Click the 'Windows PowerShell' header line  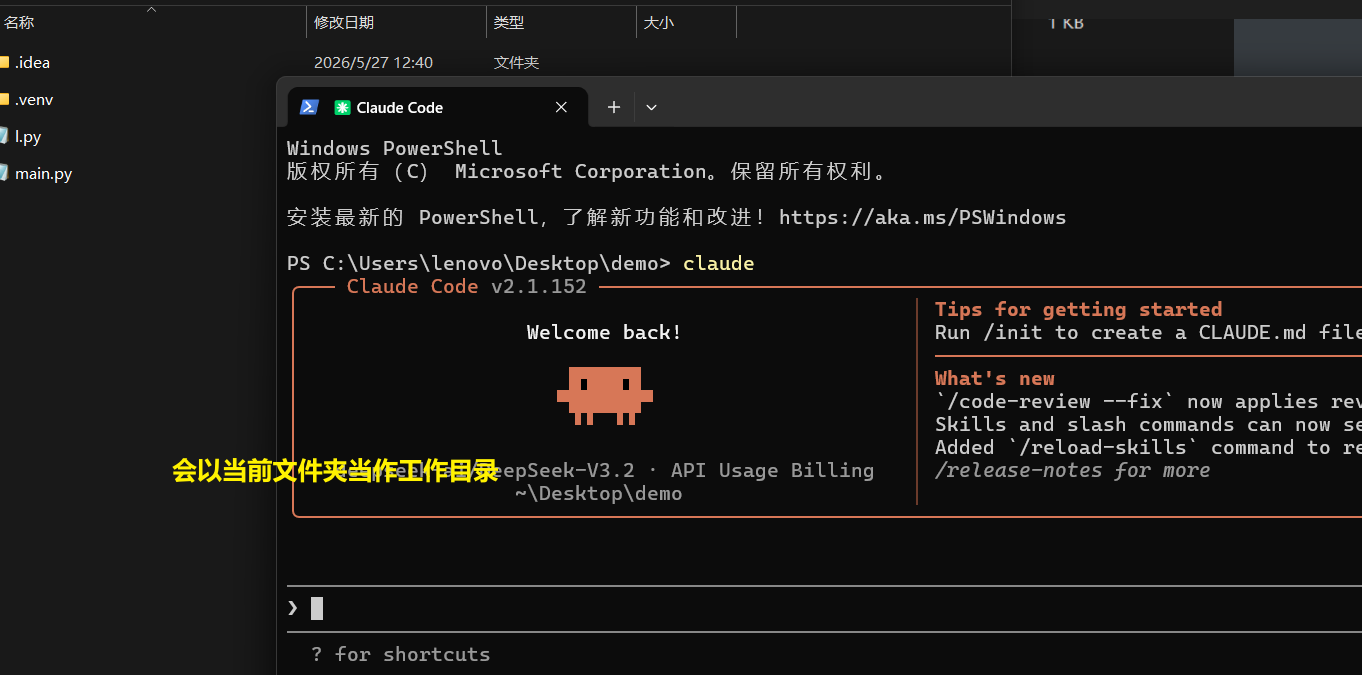tap(394, 148)
